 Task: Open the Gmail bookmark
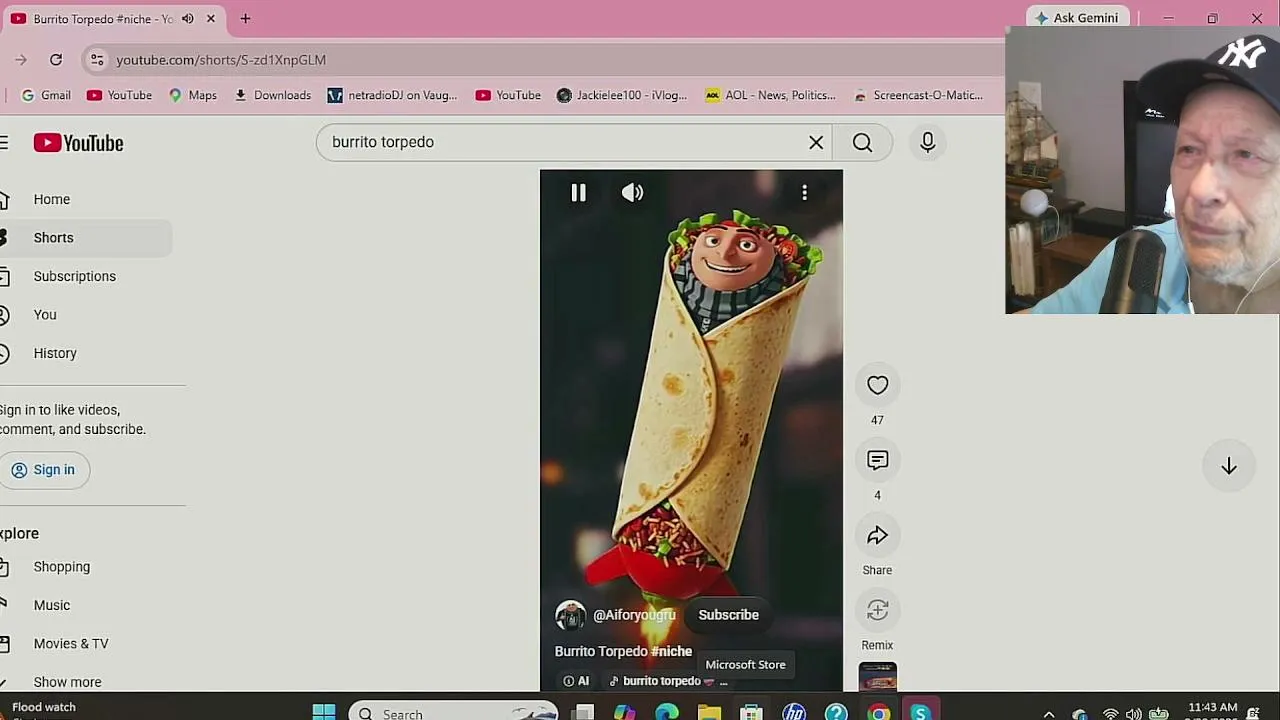click(46, 95)
